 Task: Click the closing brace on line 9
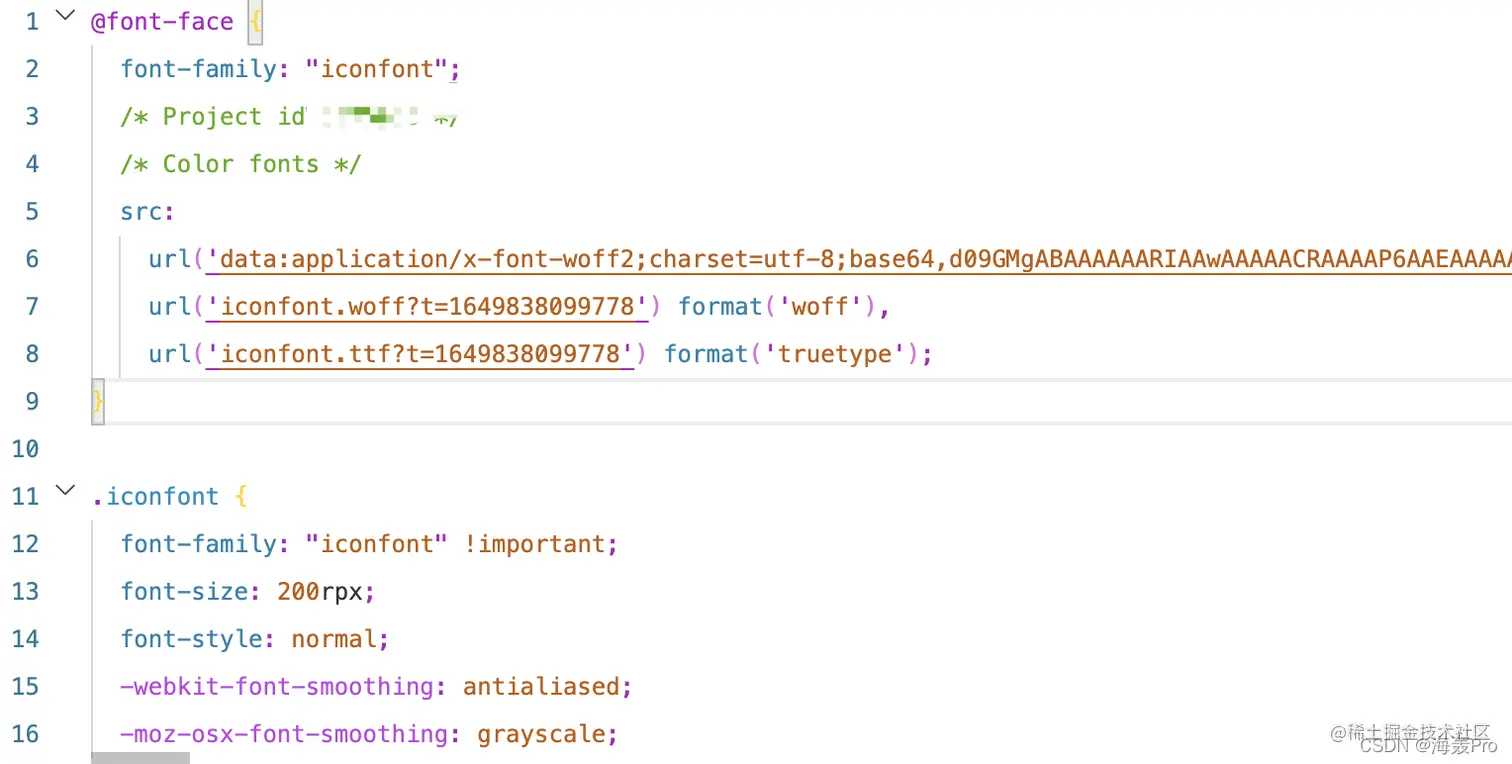[98, 401]
